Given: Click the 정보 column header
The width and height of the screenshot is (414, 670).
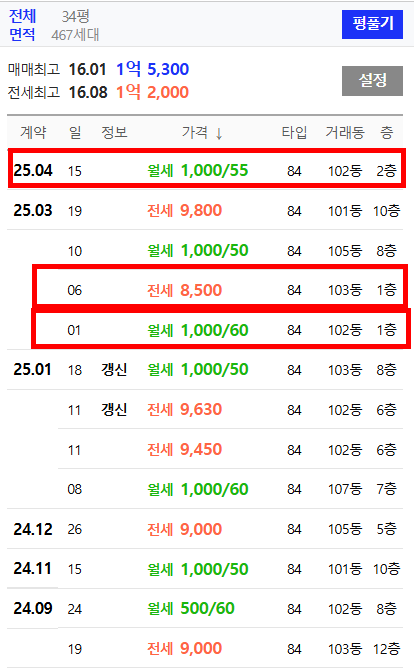Looking at the screenshot, I should (x=114, y=132).
